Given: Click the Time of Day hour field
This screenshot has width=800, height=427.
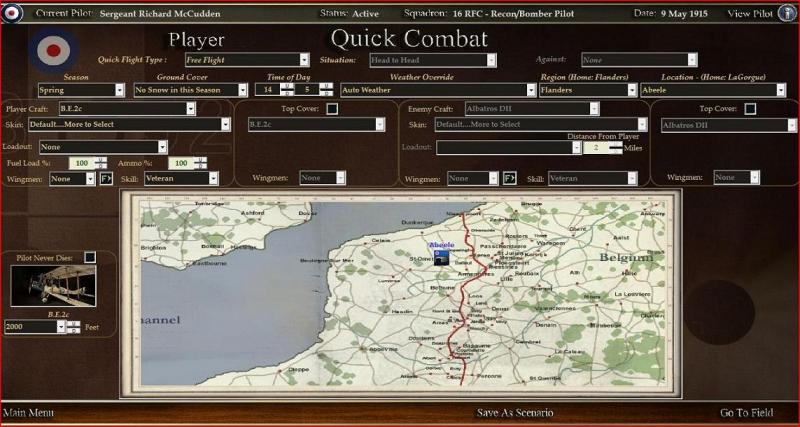Looking at the screenshot, I should point(268,90).
